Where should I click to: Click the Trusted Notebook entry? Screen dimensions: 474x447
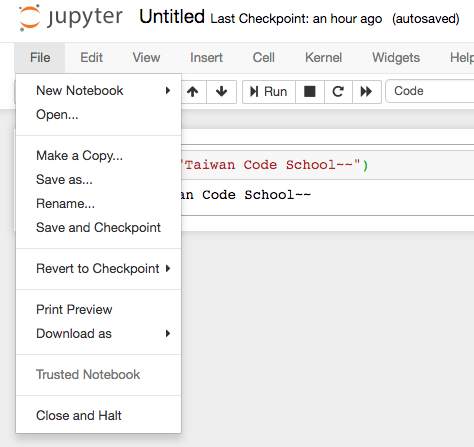(98, 375)
